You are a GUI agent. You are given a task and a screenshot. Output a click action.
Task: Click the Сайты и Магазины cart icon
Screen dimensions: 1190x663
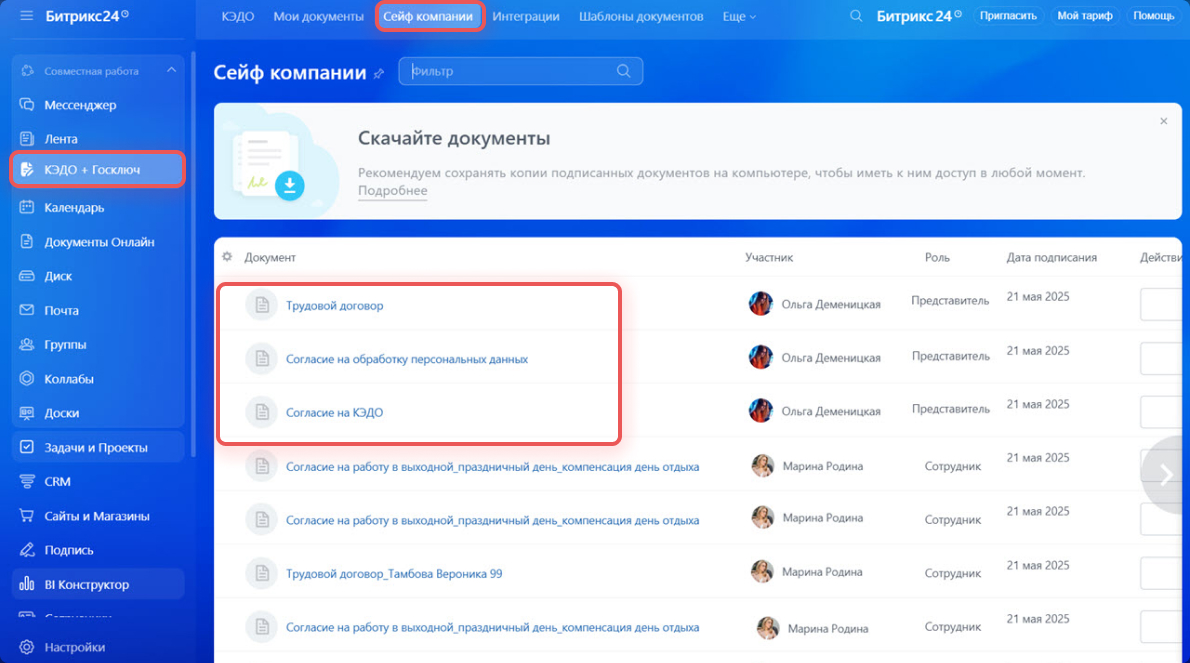click(27, 516)
